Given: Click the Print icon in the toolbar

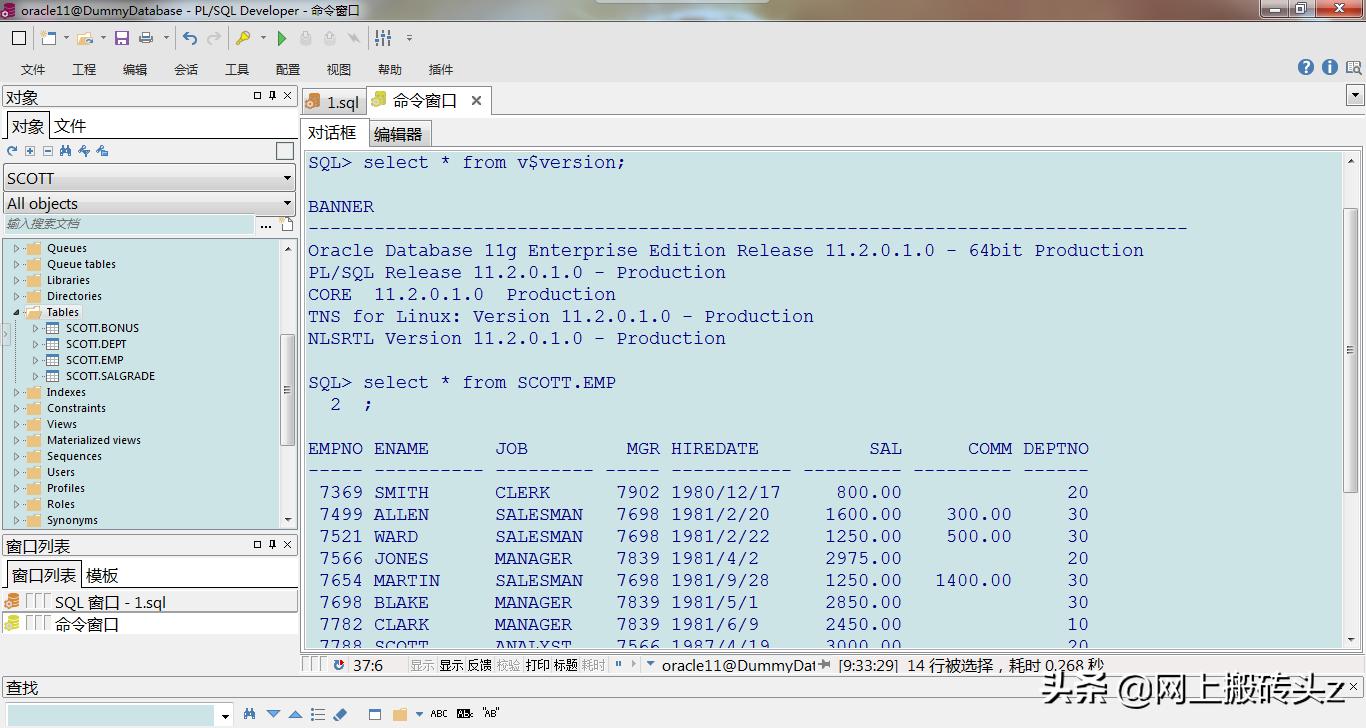Looking at the screenshot, I should (147, 38).
